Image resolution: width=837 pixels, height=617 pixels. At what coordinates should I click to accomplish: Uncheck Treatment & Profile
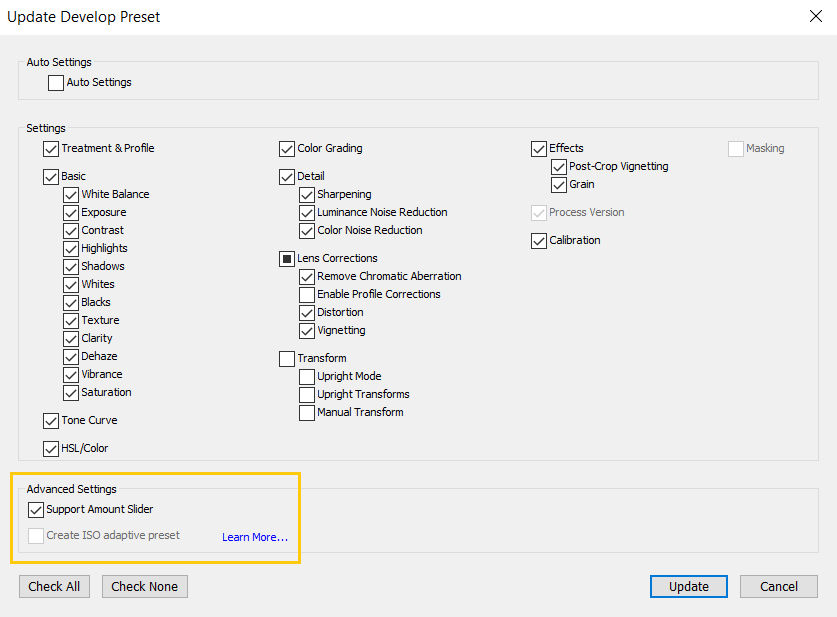click(50, 148)
